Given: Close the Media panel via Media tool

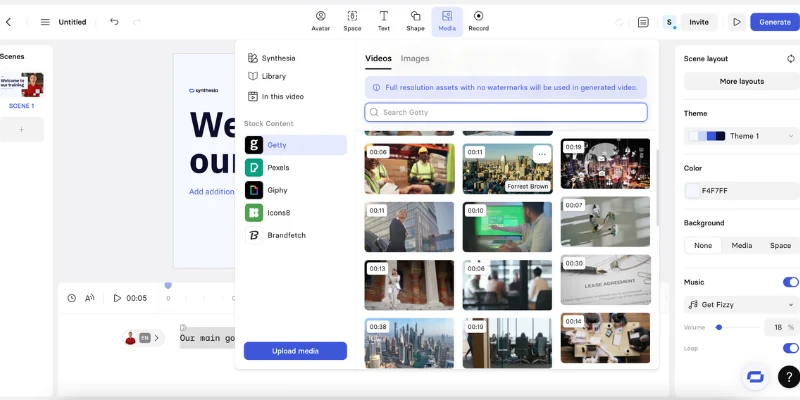Looking at the screenshot, I should click(x=447, y=21).
